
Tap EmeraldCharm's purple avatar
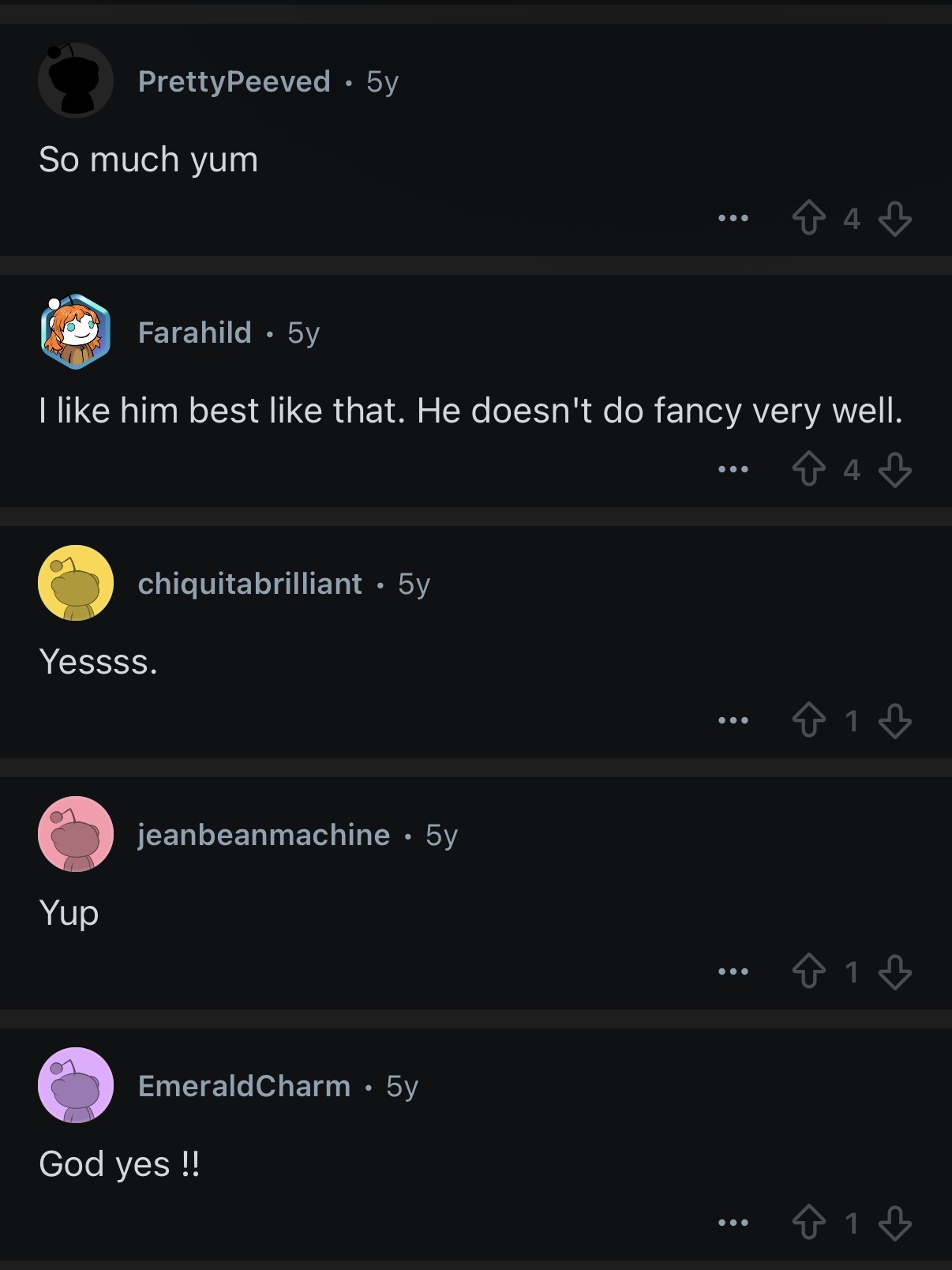76,1085
